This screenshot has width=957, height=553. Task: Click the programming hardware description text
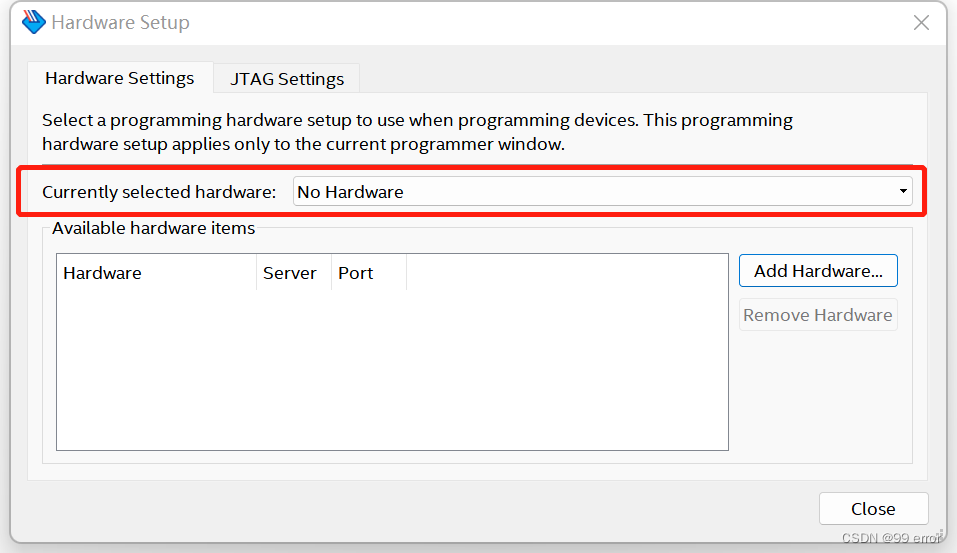point(417,132)
